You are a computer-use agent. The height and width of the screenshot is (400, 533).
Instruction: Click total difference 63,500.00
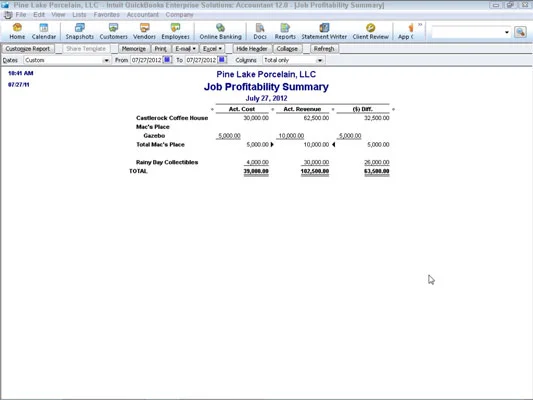pyautogui.click(x=377, y=171)
